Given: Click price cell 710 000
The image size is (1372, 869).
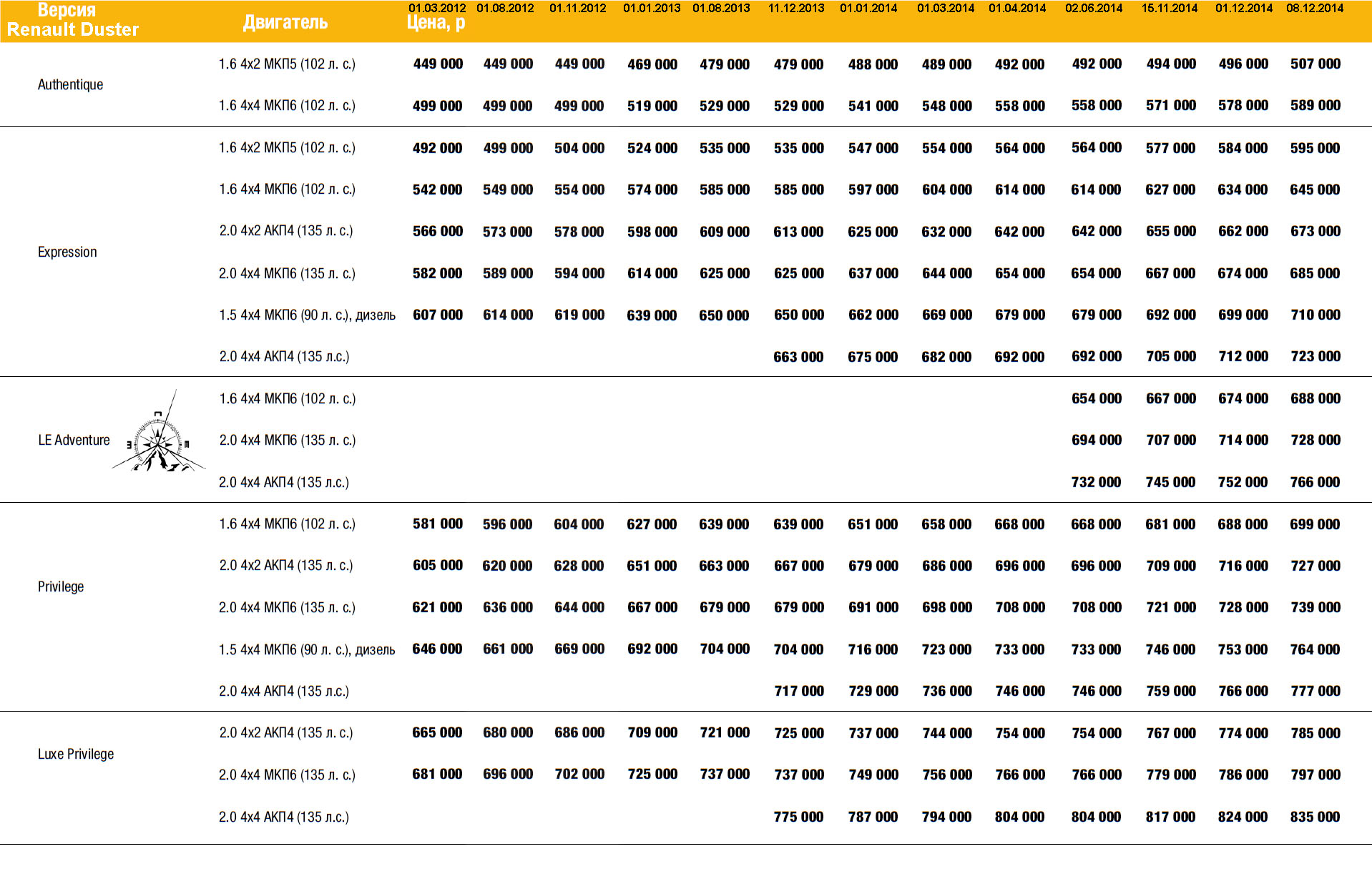Looking at the screenshot, I should tap(1315, 315).
